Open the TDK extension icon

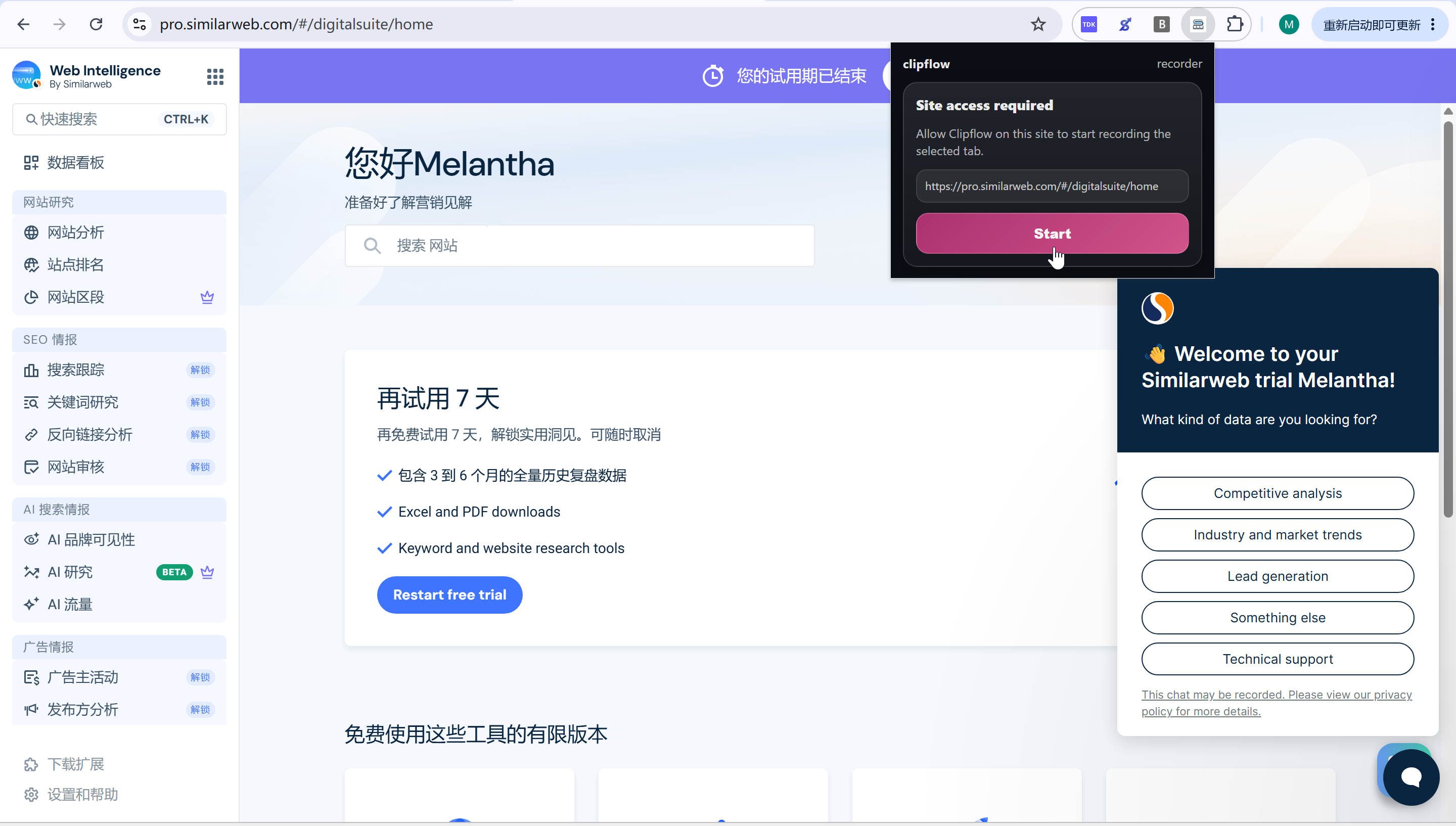1089,24
